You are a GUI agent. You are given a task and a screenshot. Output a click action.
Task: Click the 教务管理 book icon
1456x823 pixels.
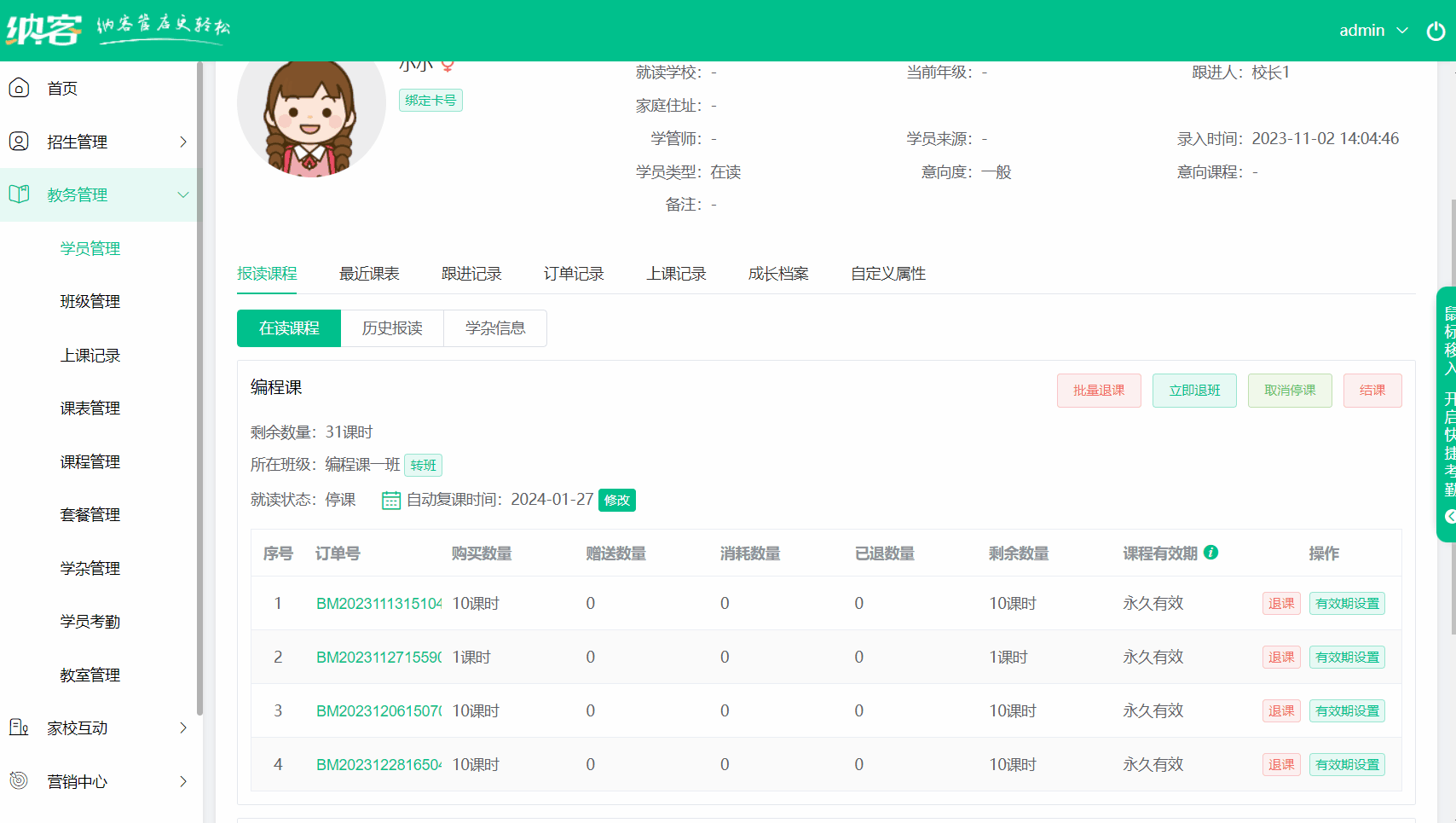[19, 194]
